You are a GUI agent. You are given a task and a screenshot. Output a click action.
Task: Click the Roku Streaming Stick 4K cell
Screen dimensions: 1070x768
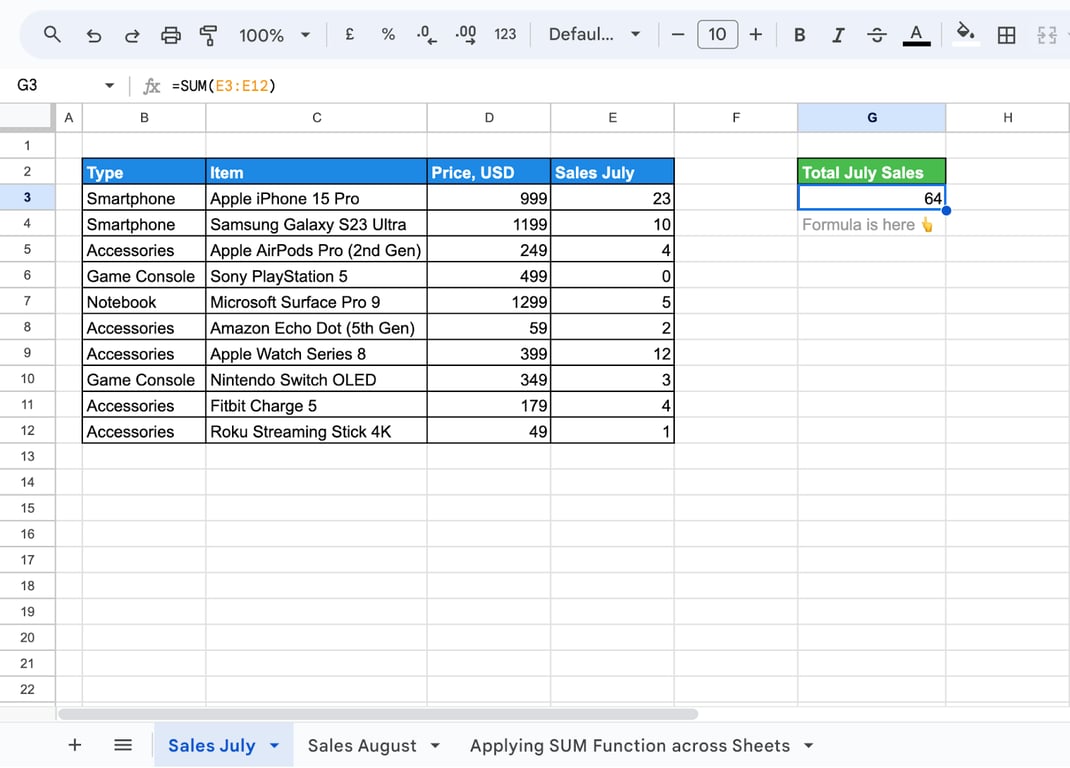[317, 431]
